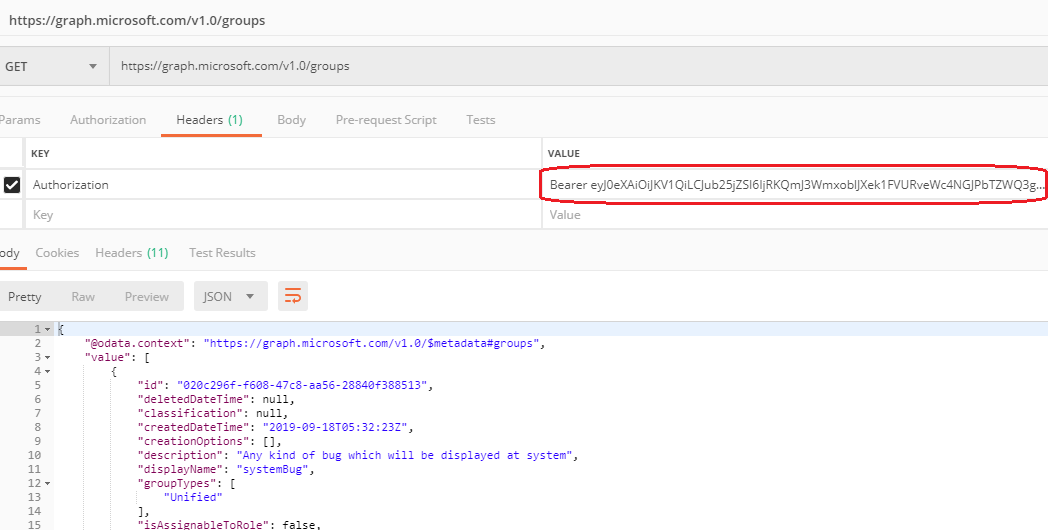
Task: Select the request Headers (1) tab
Action: coord(209,120)
